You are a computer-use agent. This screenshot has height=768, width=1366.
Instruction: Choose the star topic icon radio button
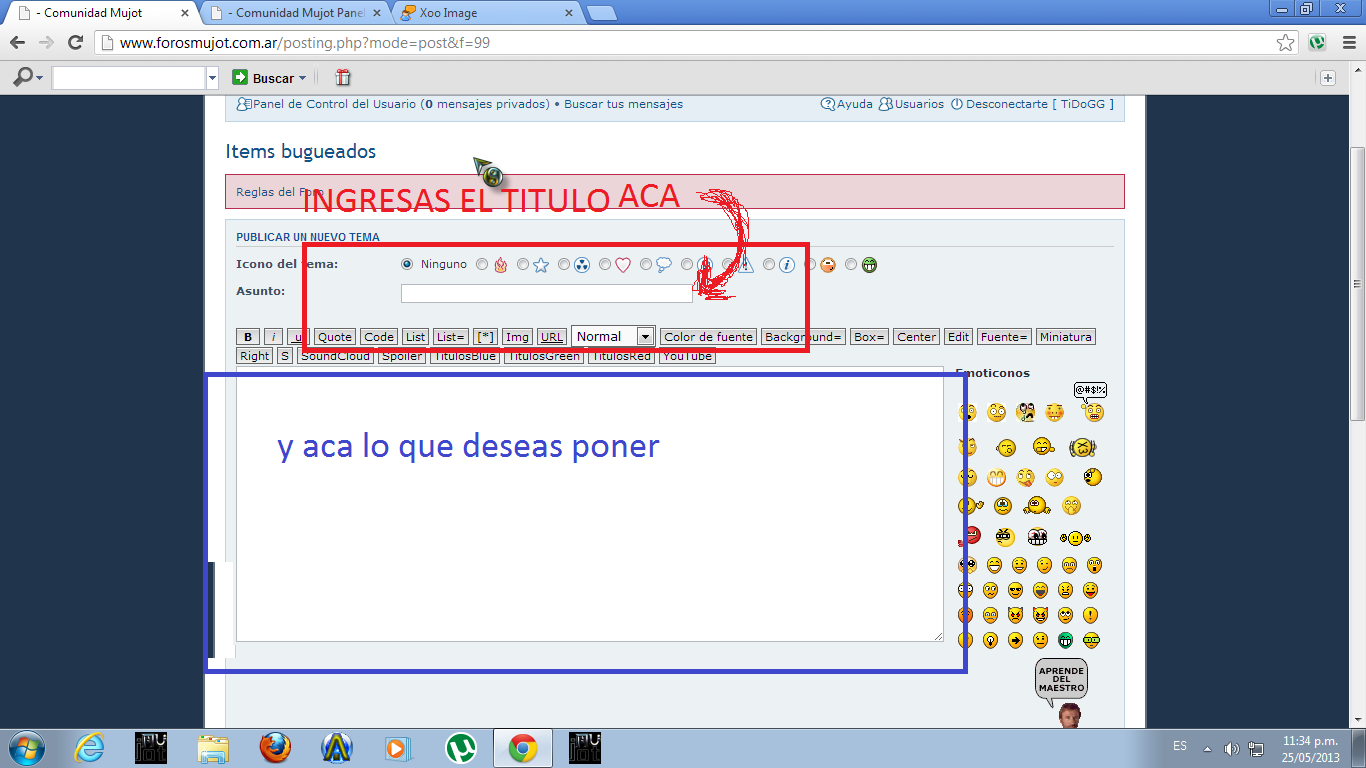point(523,265)
